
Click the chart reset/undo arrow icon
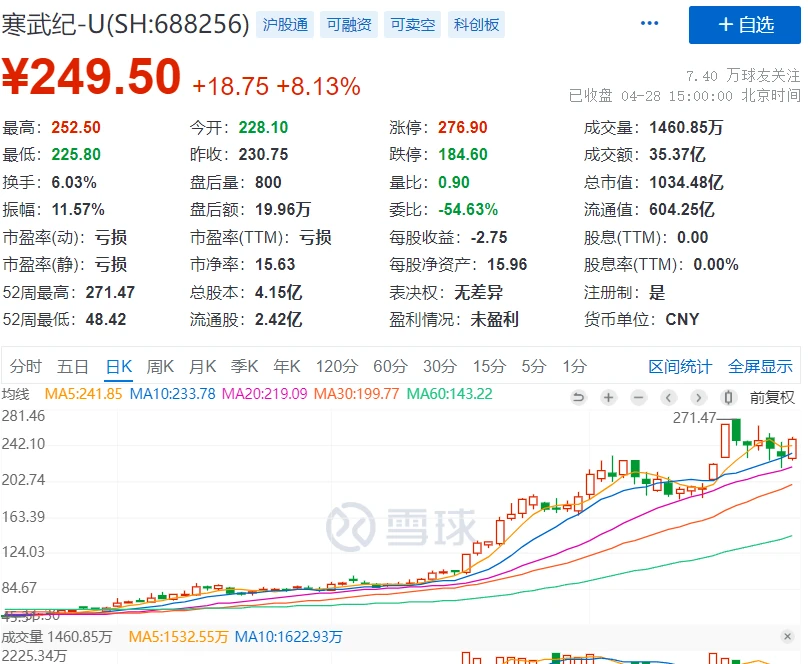[x=578, y=397]
